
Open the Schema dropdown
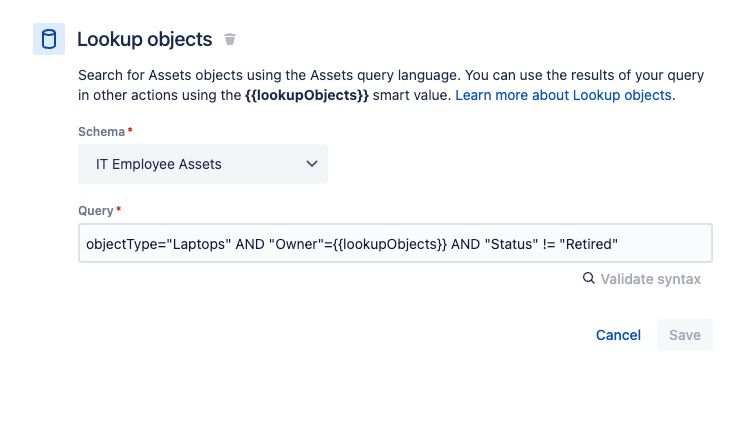click(203, 164)
